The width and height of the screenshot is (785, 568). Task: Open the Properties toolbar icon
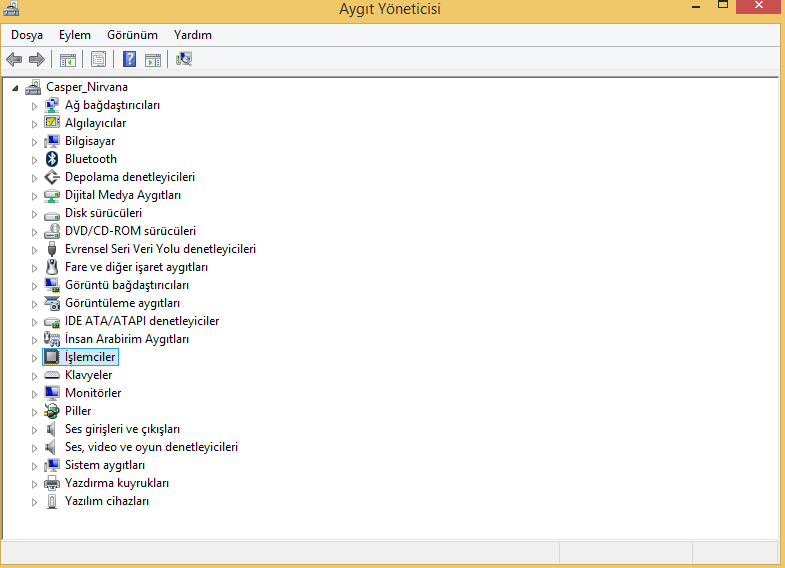tap(99, 60)
